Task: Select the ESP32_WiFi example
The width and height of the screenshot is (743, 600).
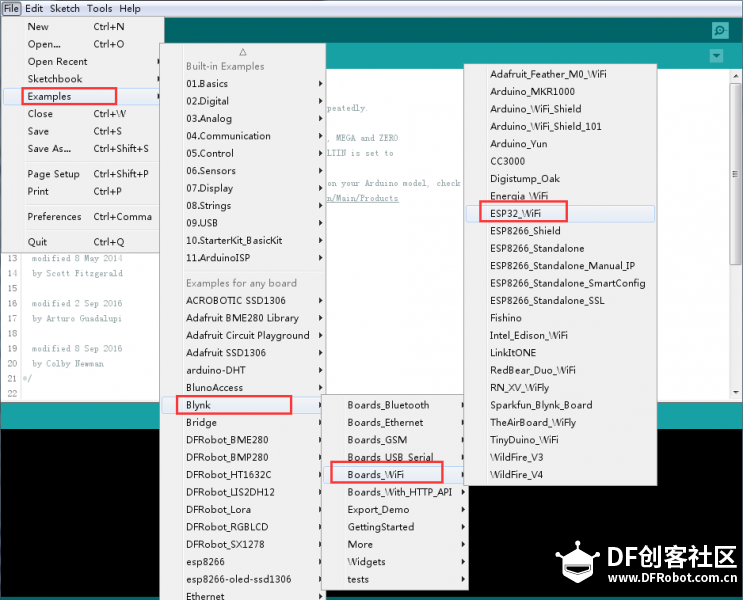Action: coord(560,214)
